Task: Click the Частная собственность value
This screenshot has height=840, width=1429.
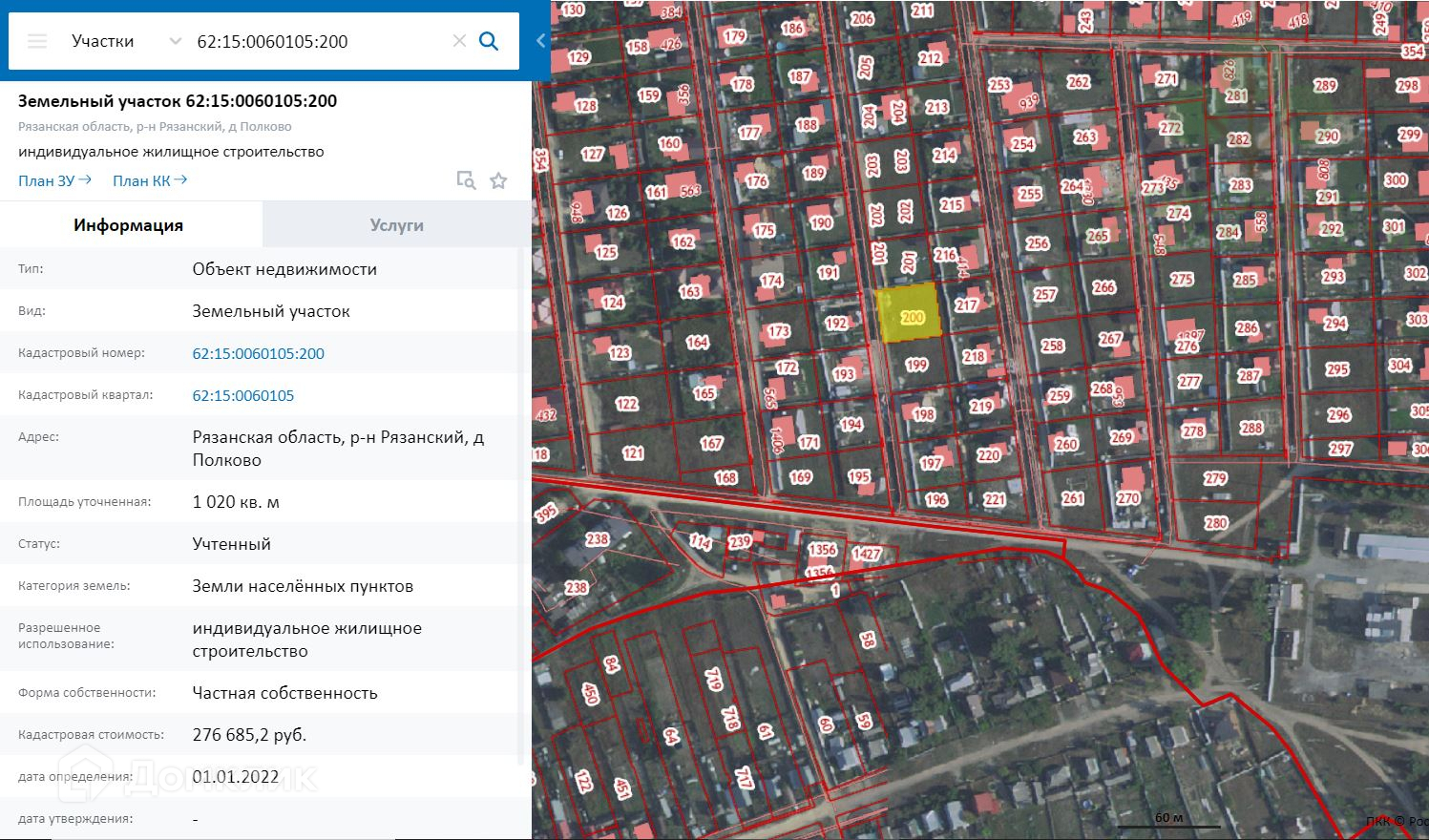Action: pyautogui.click(x=285, y=693)
